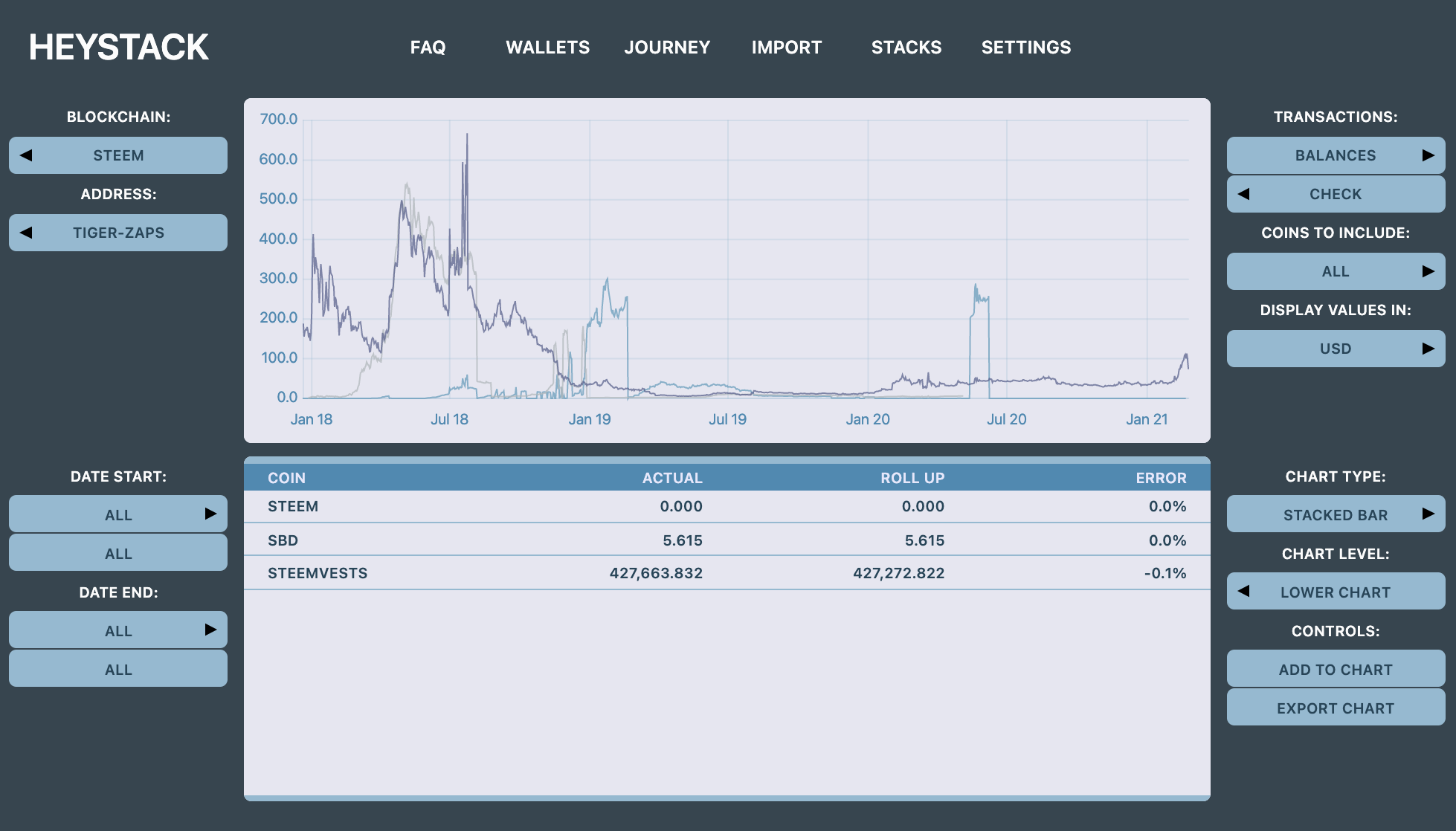
Task: Navigate to IMPORT
Action: 787,48
